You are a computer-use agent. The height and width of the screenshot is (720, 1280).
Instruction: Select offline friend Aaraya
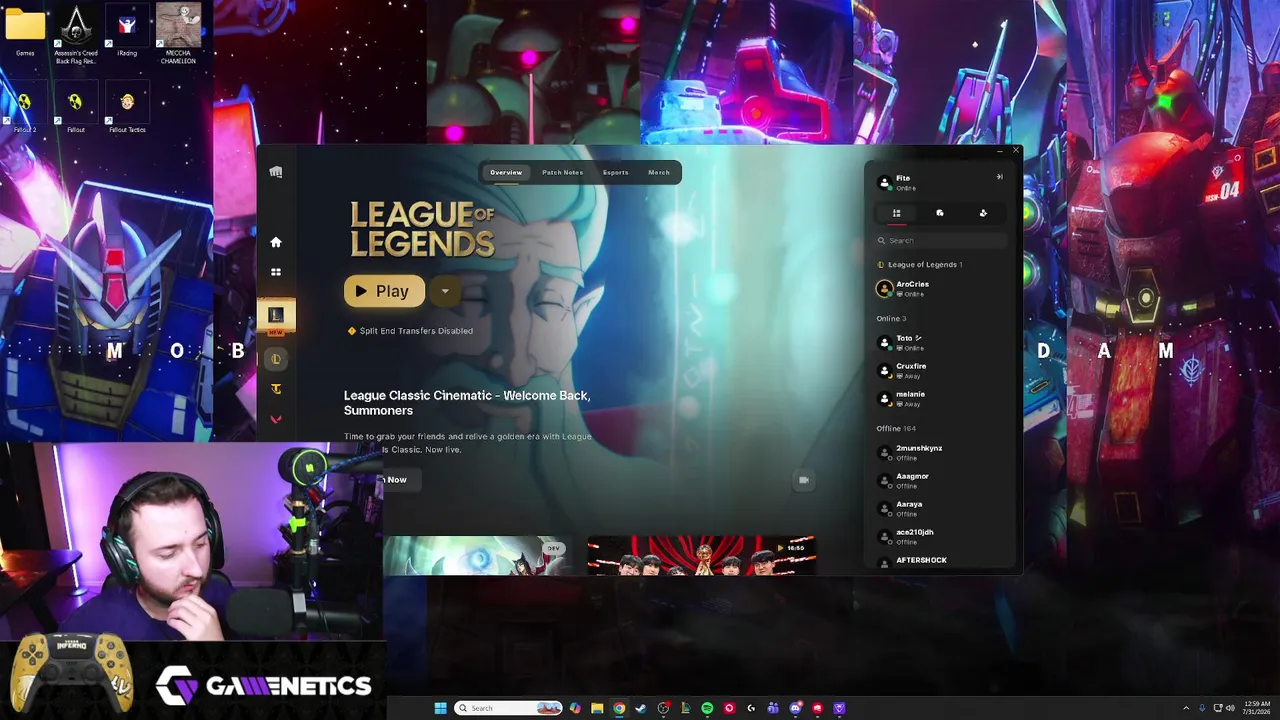pos(940,509)
